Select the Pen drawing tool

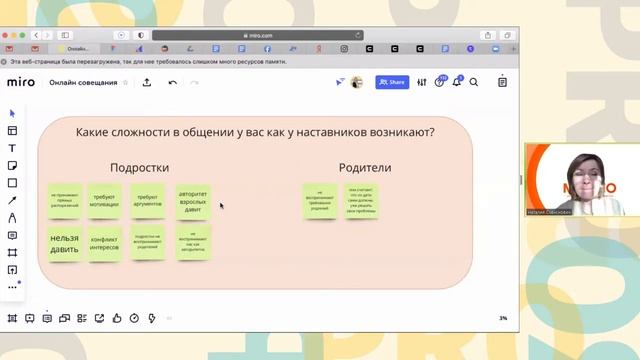pyautogui.click(x=12, y=218)
